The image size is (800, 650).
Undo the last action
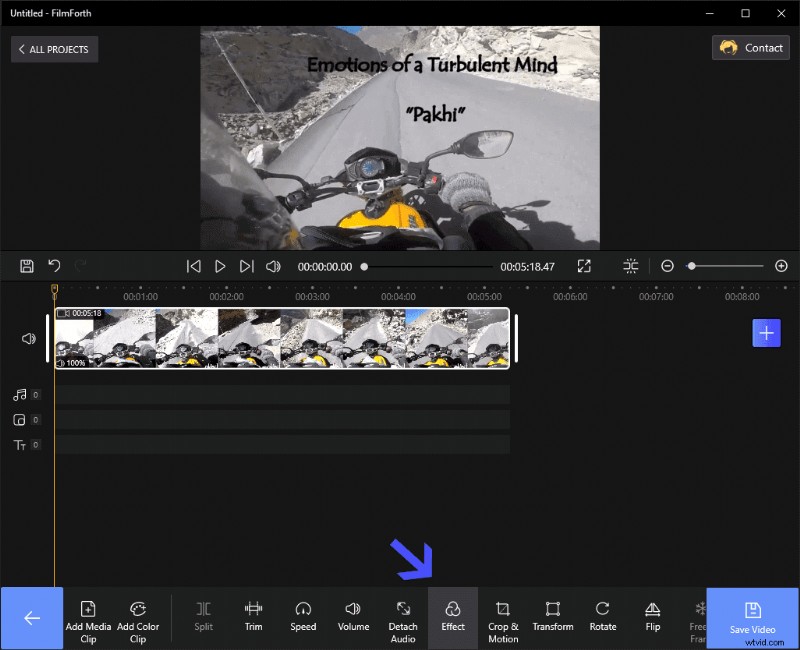(54, 265)
